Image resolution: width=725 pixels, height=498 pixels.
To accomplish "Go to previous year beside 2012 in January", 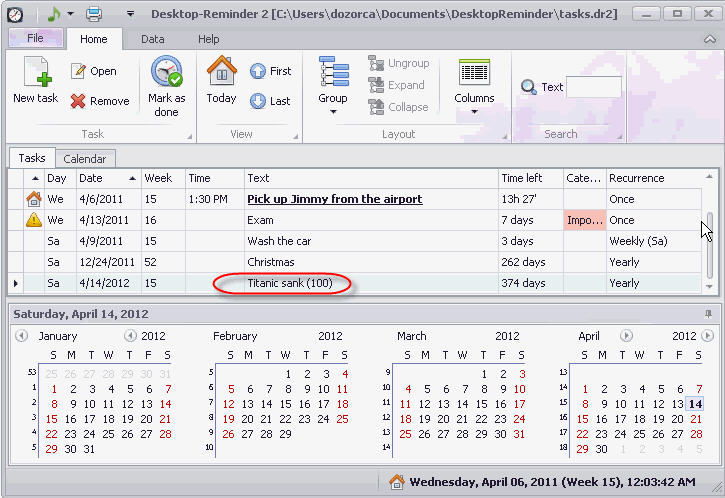I will click(131, 336).
